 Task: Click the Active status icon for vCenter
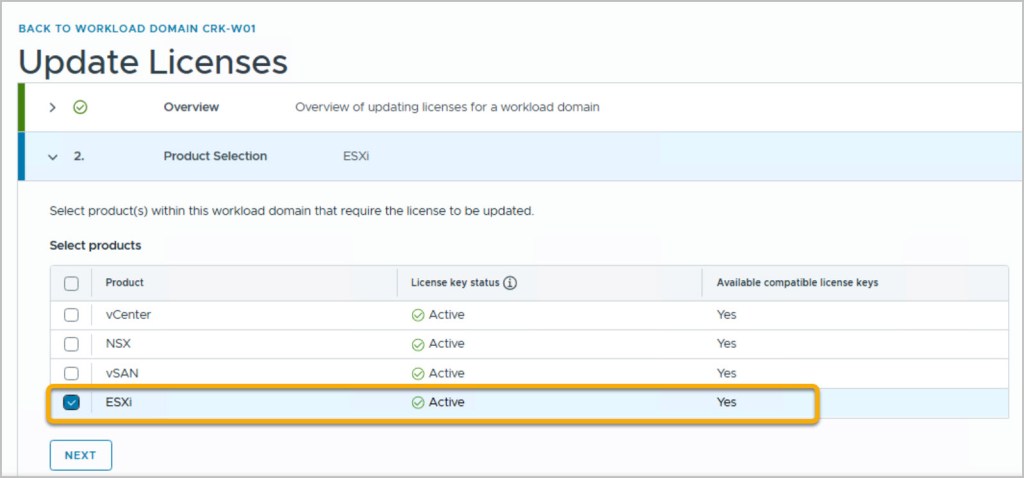click(x=418, y=315)
